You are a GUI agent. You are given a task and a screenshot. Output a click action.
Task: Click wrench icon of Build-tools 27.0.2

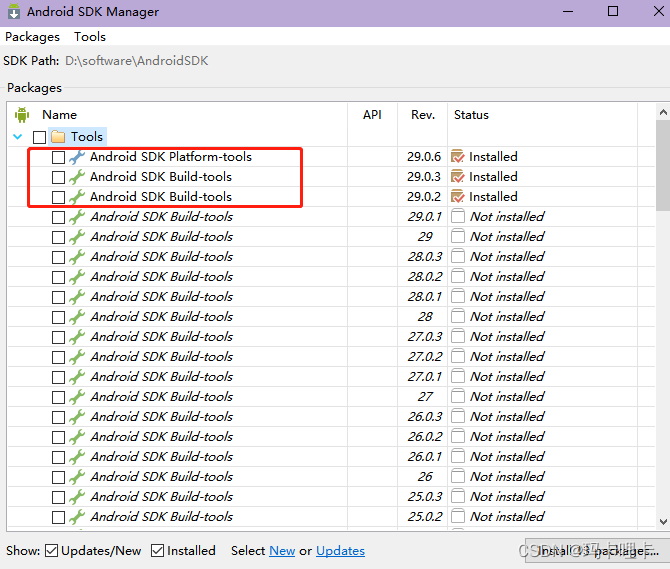tap(77, 358)
